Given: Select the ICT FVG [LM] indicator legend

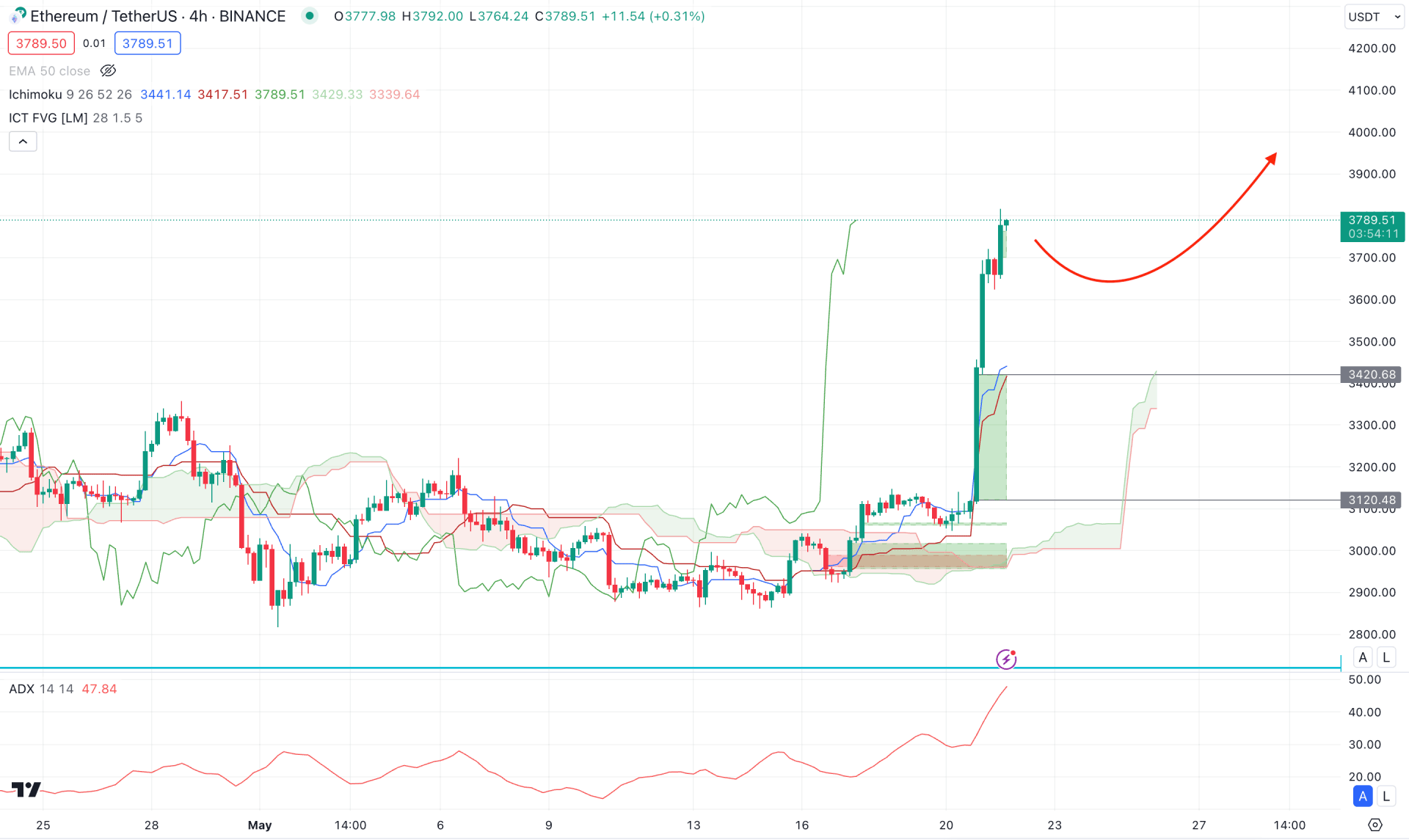Looking at the screenshot, I should [76, 118].
